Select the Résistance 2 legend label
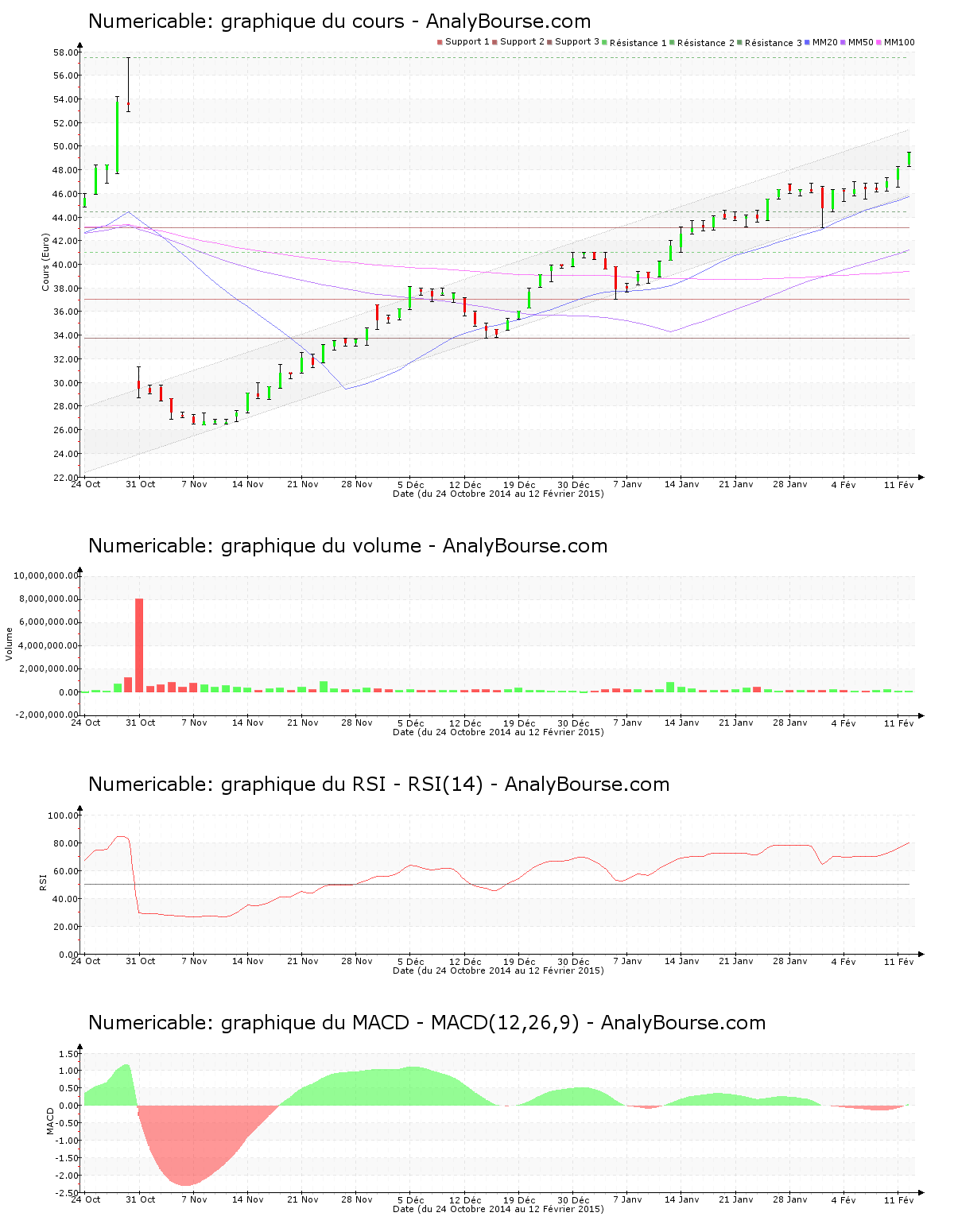The image size is (954, 1232). click(706, 43)
